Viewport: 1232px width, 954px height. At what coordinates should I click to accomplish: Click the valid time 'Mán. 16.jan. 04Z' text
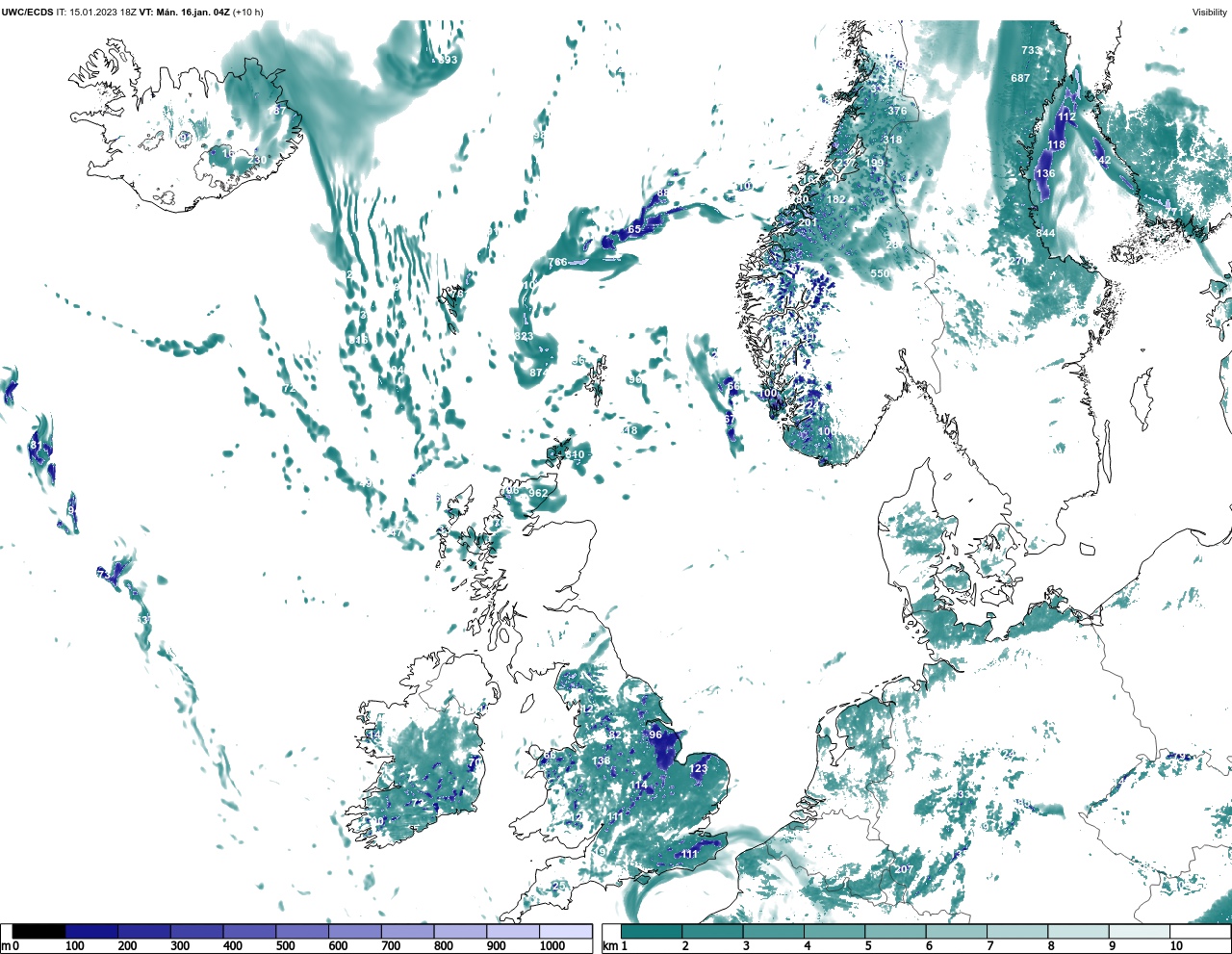[x=192, y=12]
